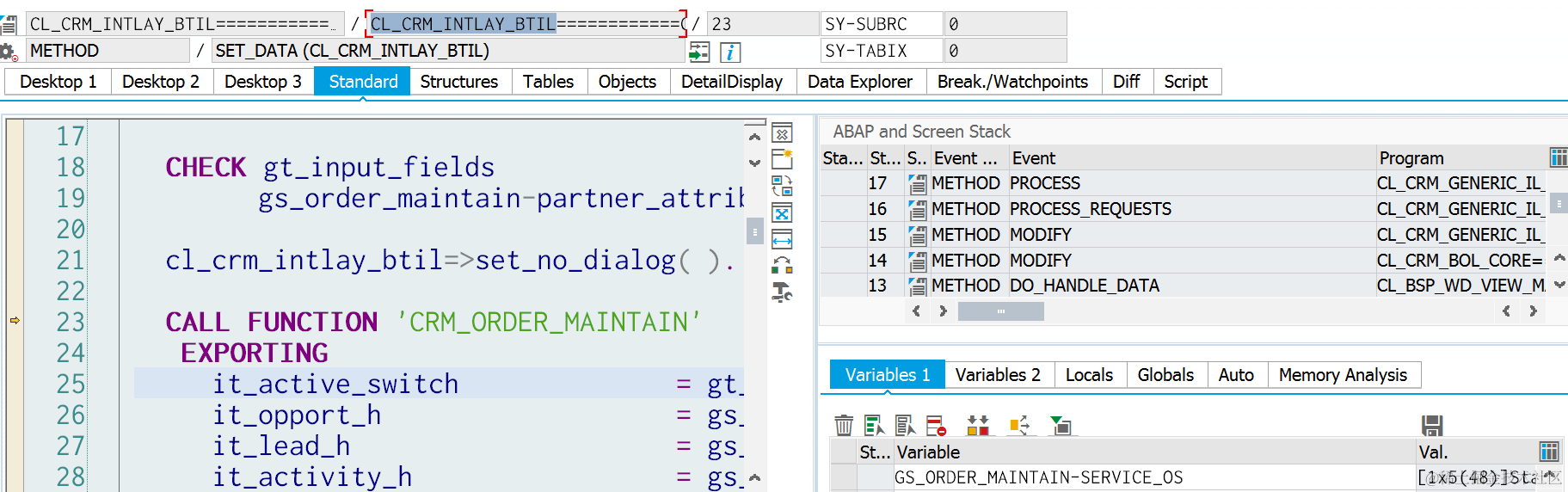Click the gray list deselect icon in Variables toolbar
This screenshot has height=492, width=1568.
tap(905, 425)
